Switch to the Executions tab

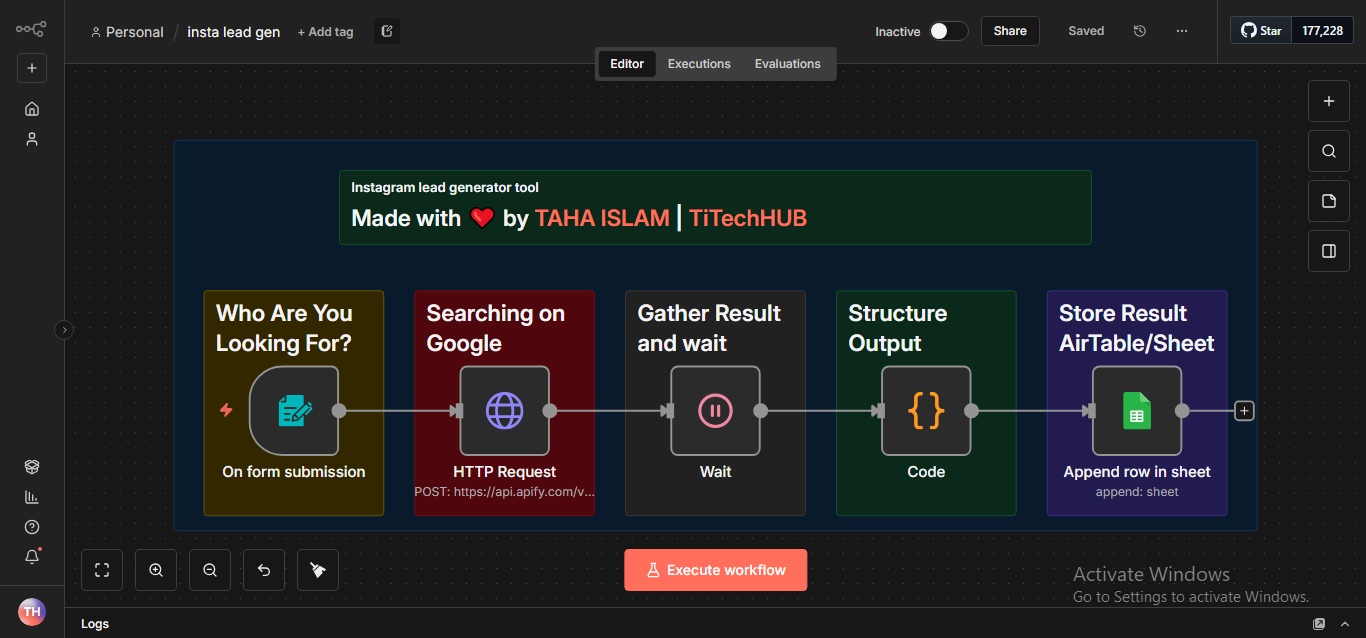point(699,64)
